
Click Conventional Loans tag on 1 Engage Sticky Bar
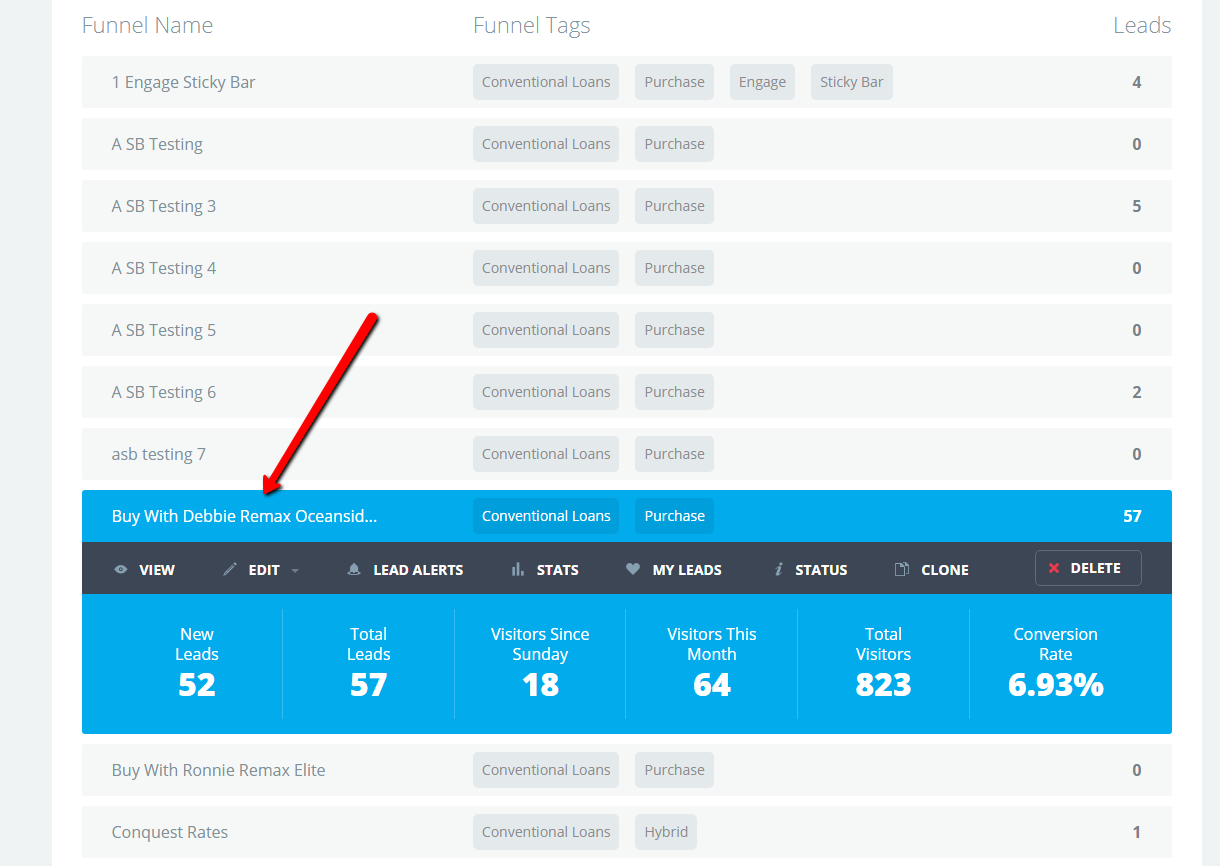coord(546,82)
